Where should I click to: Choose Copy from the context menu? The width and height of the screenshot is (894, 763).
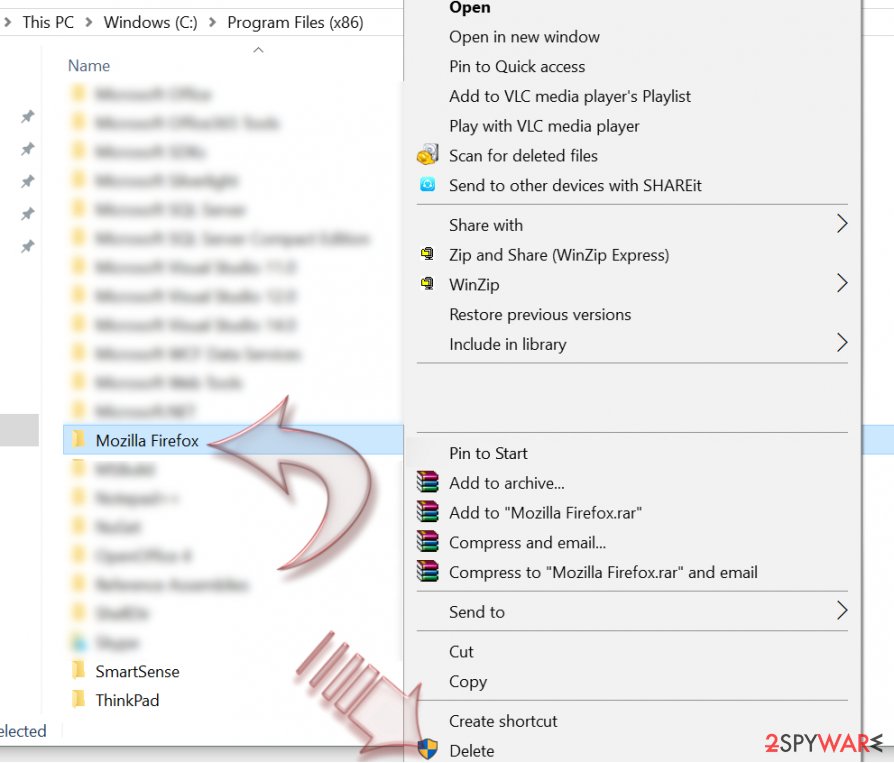[x=468, y=682]
